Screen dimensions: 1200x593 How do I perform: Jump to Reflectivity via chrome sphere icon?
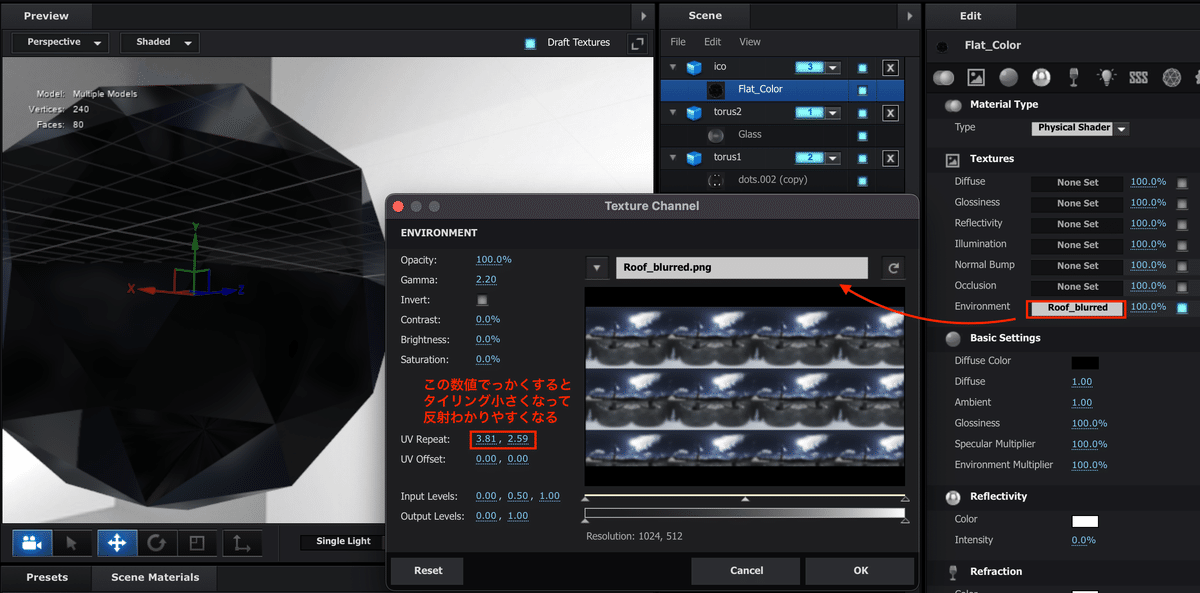point(1041,77)
